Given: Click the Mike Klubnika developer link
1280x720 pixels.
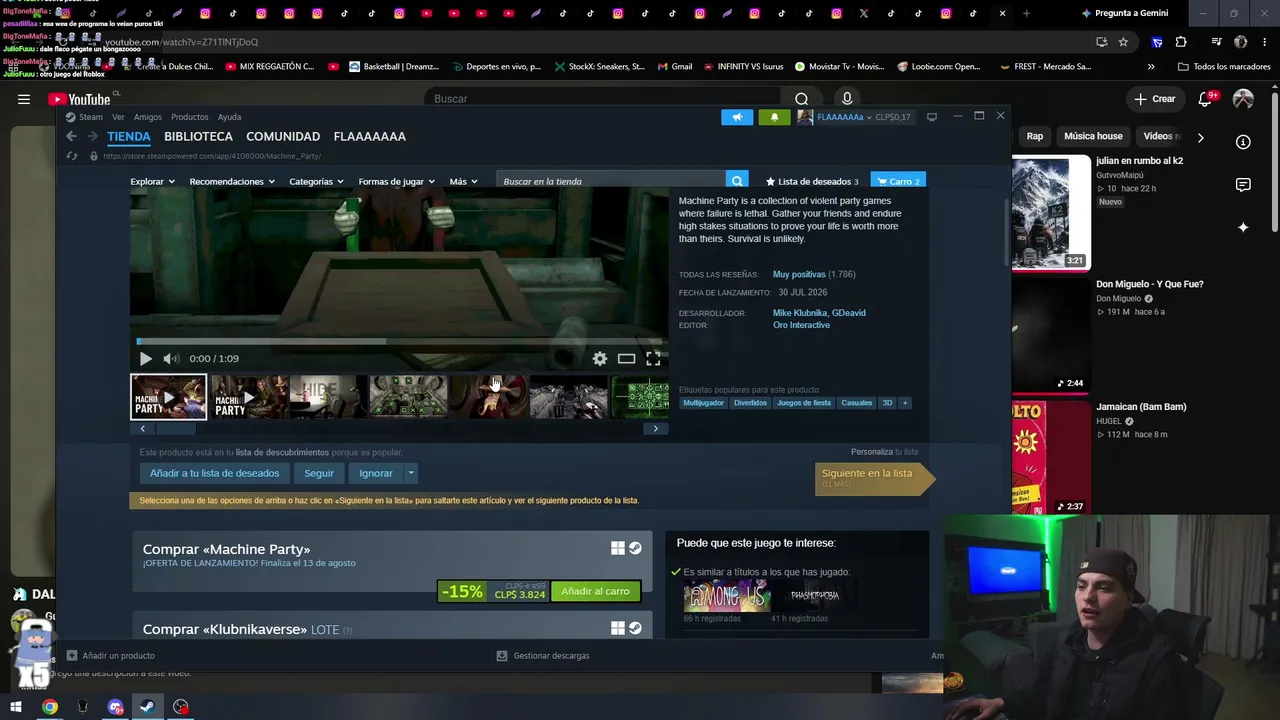Looking at the screenshot, I should click(800, 313).
